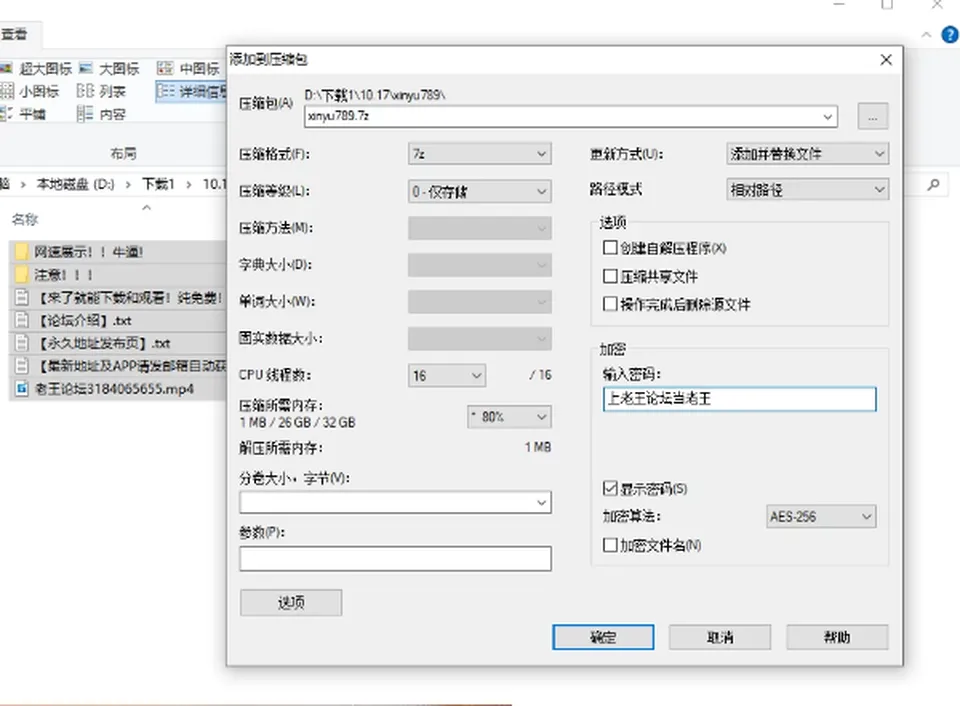Uncheck 显示密码 checkbox
This screenshot has height=706, width=960.
click(x=610, y=488)
